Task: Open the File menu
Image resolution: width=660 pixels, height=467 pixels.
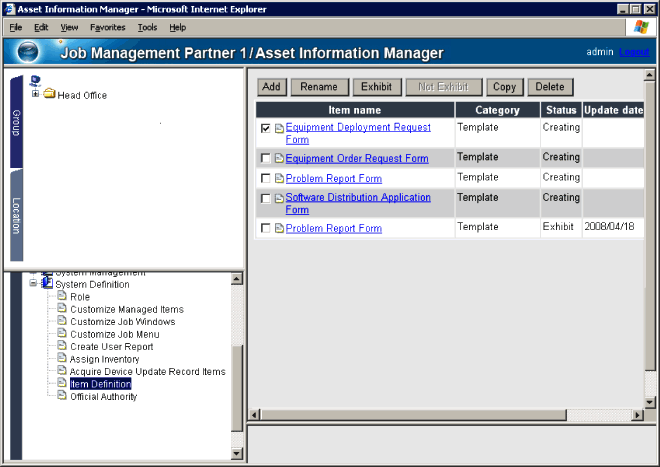Action: [x=16, y=27]
